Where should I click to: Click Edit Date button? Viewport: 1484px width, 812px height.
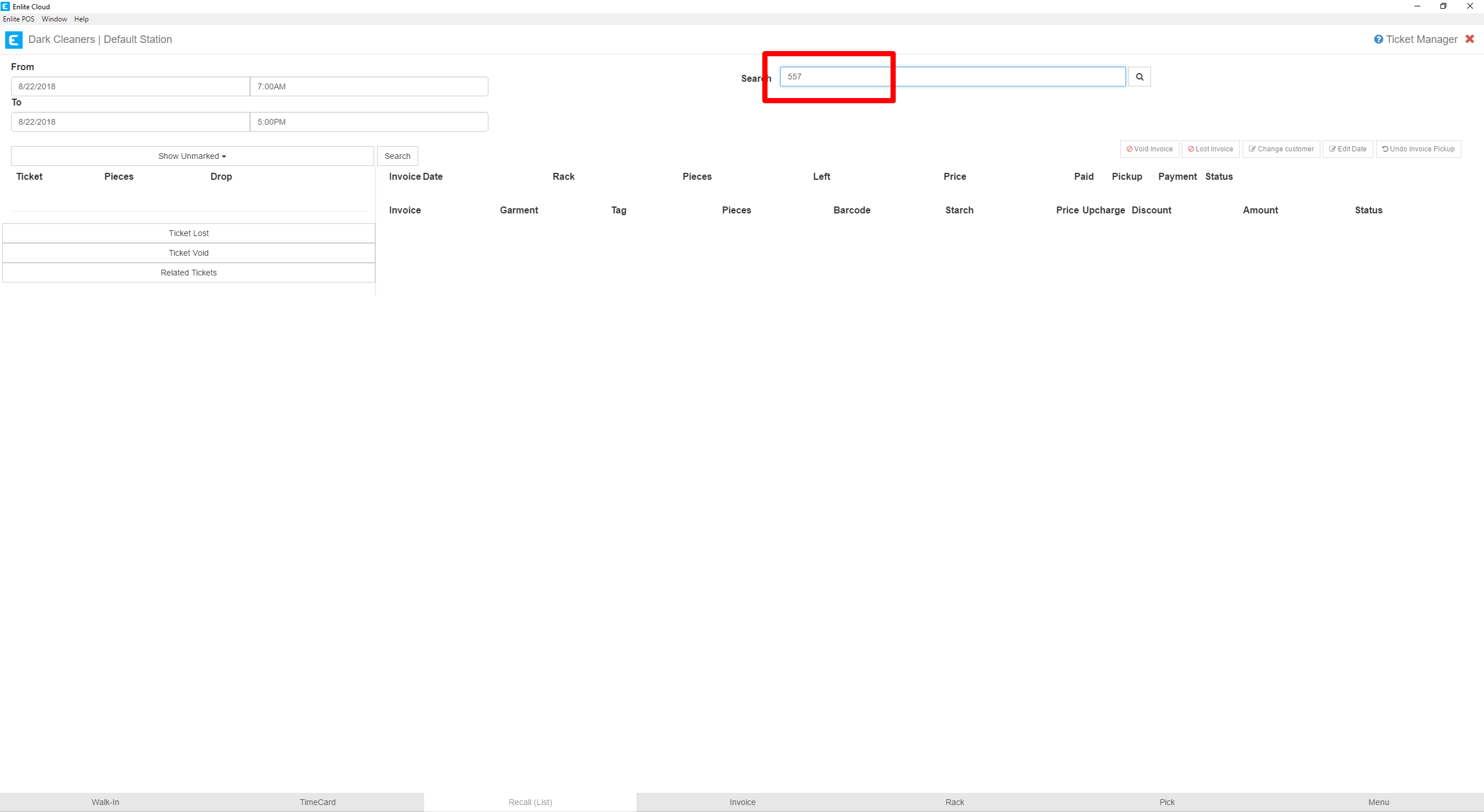[1347, 149]
